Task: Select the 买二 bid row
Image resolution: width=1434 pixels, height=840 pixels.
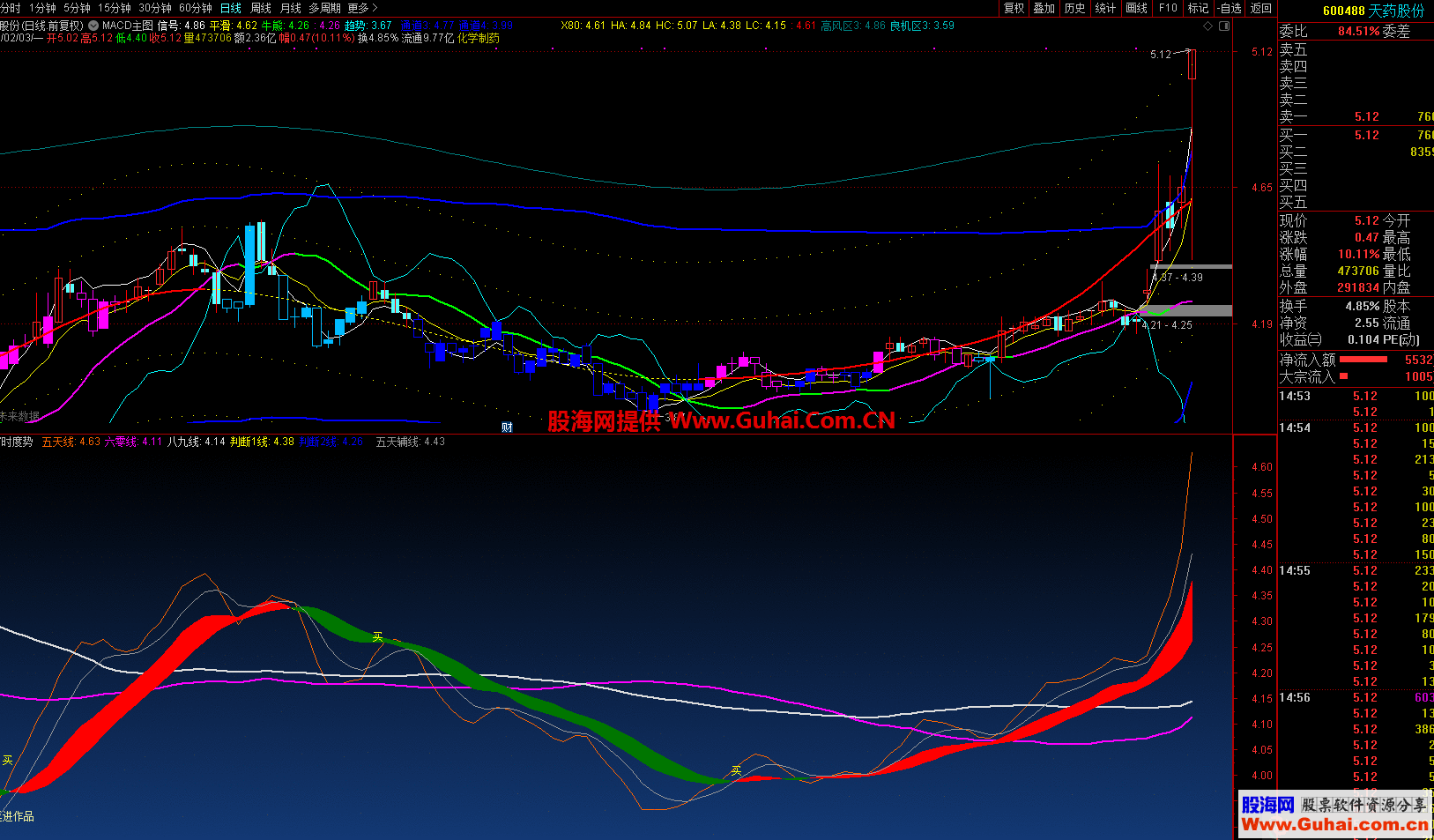Action: click(1356, 152)
